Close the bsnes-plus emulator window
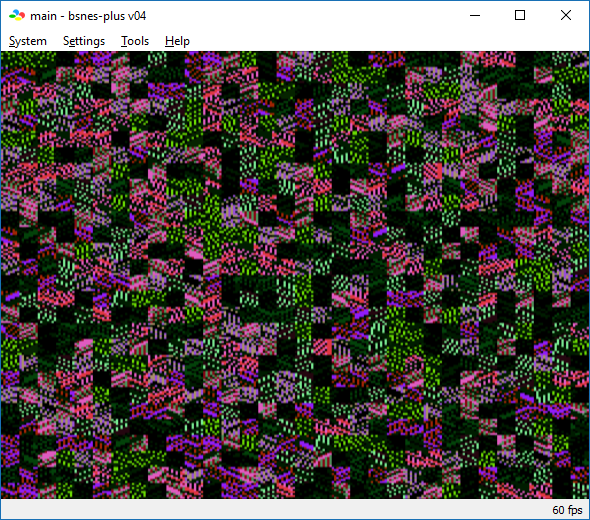Image resolution: width=590 pixels, height=520 pixels. [566, 15]
